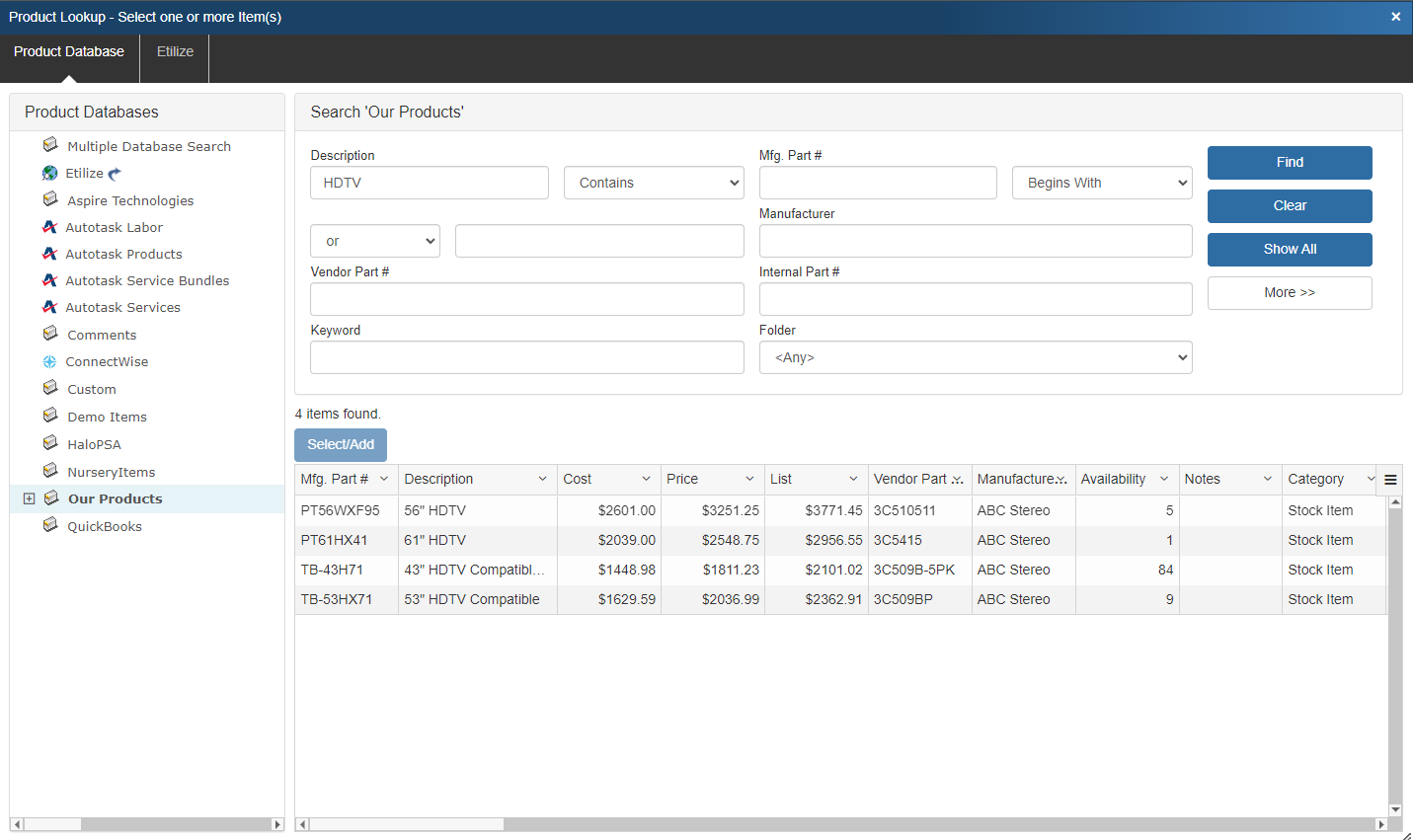Click the Etilize globe icon in the database list
The height and width of the screenshot is (840, 1413).
coord(49,173)
